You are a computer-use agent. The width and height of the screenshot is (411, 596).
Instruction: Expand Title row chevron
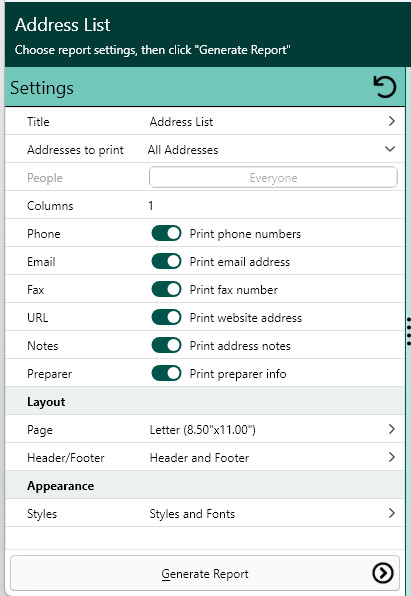(x=392, y=121)
